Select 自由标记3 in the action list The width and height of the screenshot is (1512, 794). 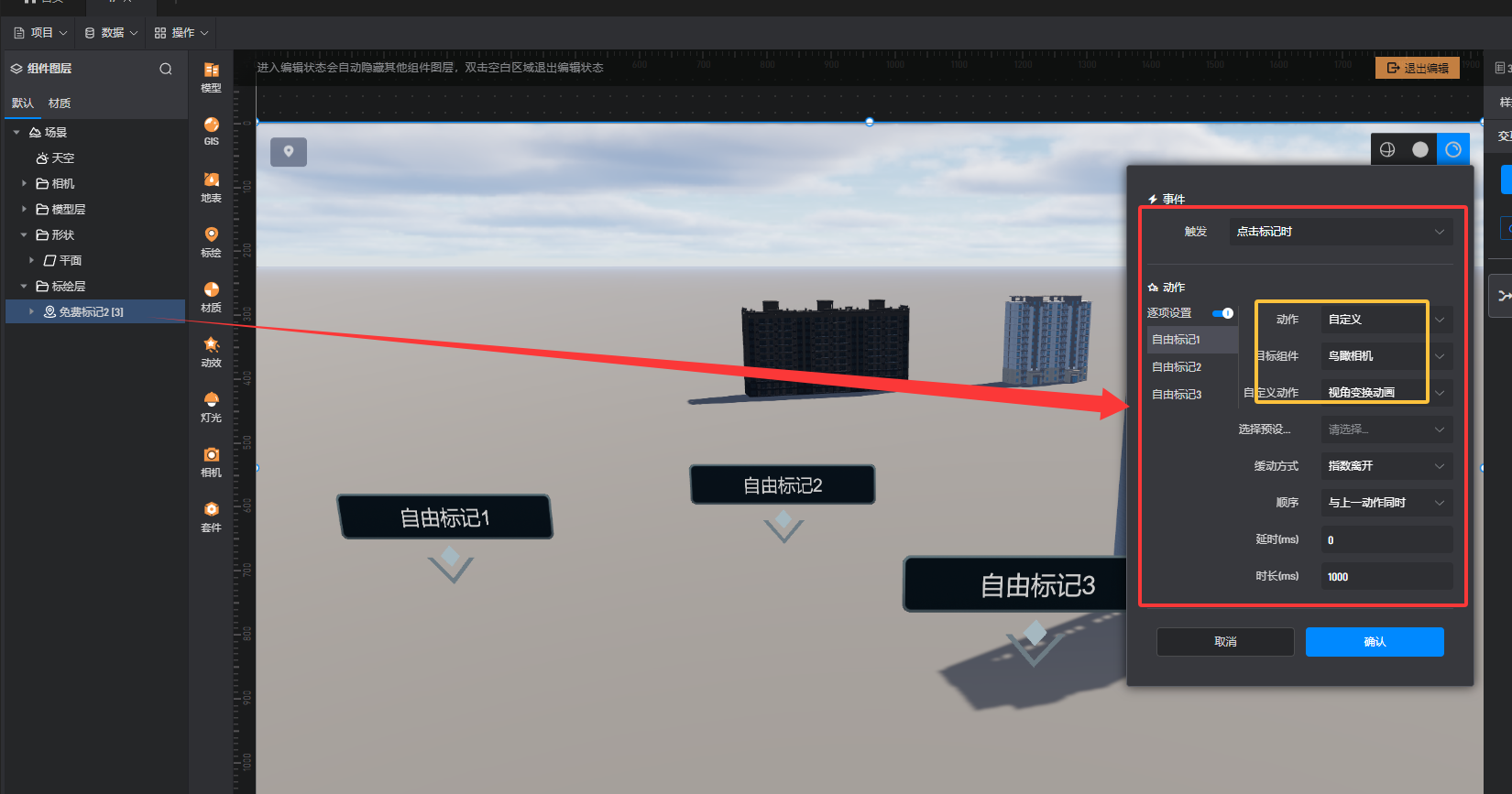click(x=1191, y=395)
